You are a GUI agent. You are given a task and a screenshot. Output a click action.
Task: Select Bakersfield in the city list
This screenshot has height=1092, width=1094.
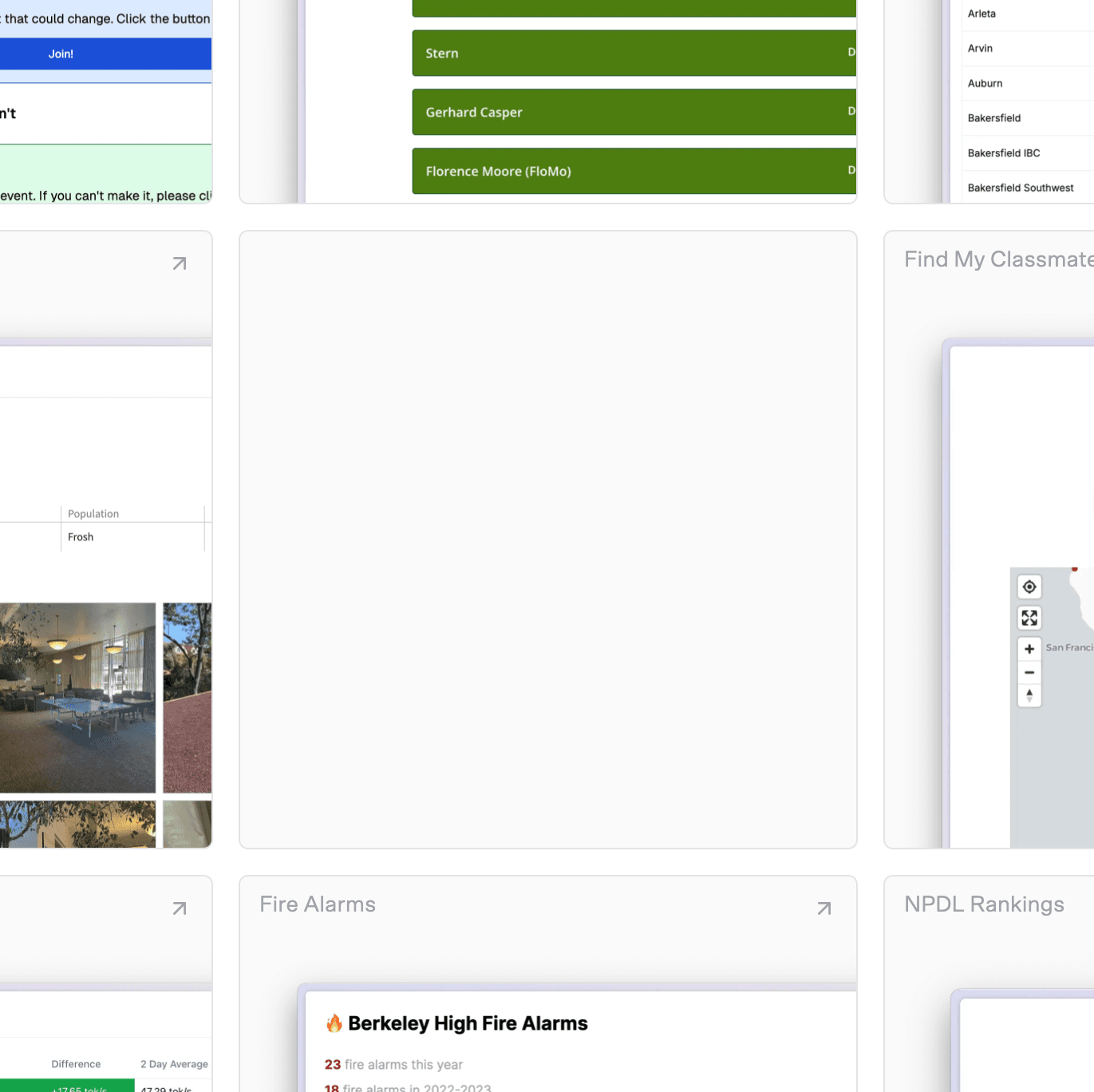pyautogui.click(x=994, y=117)
